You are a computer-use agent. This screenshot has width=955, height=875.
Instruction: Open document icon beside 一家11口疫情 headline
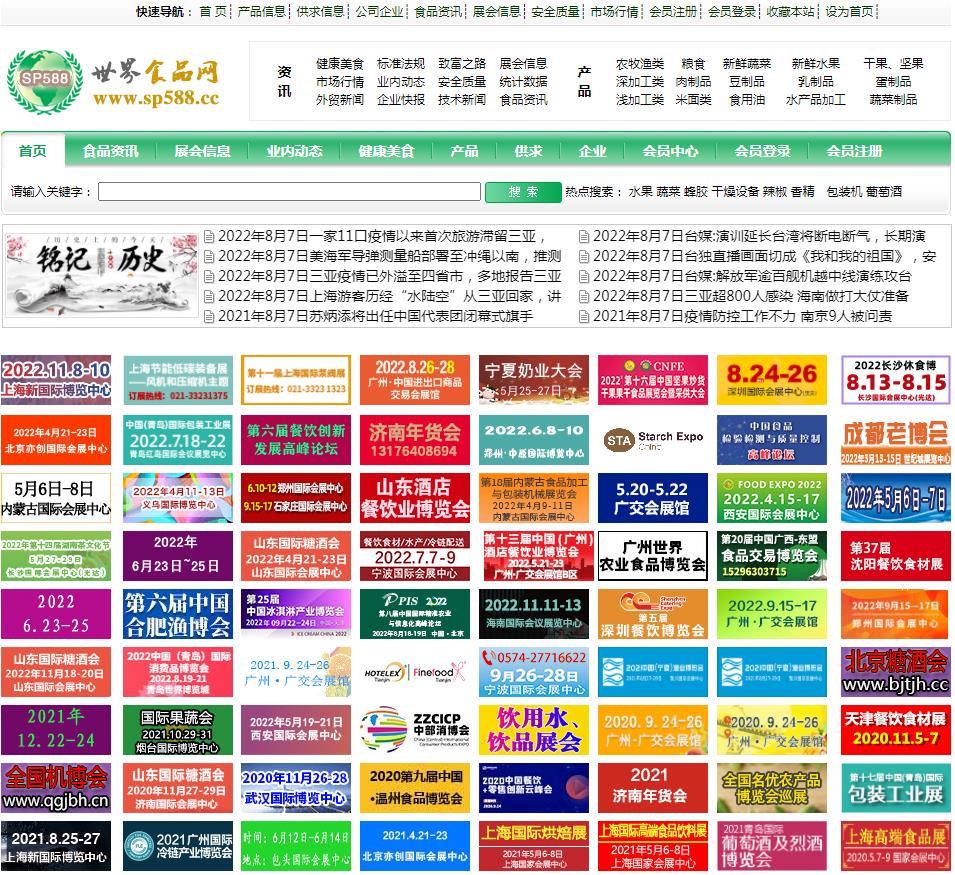coord(209,236)
